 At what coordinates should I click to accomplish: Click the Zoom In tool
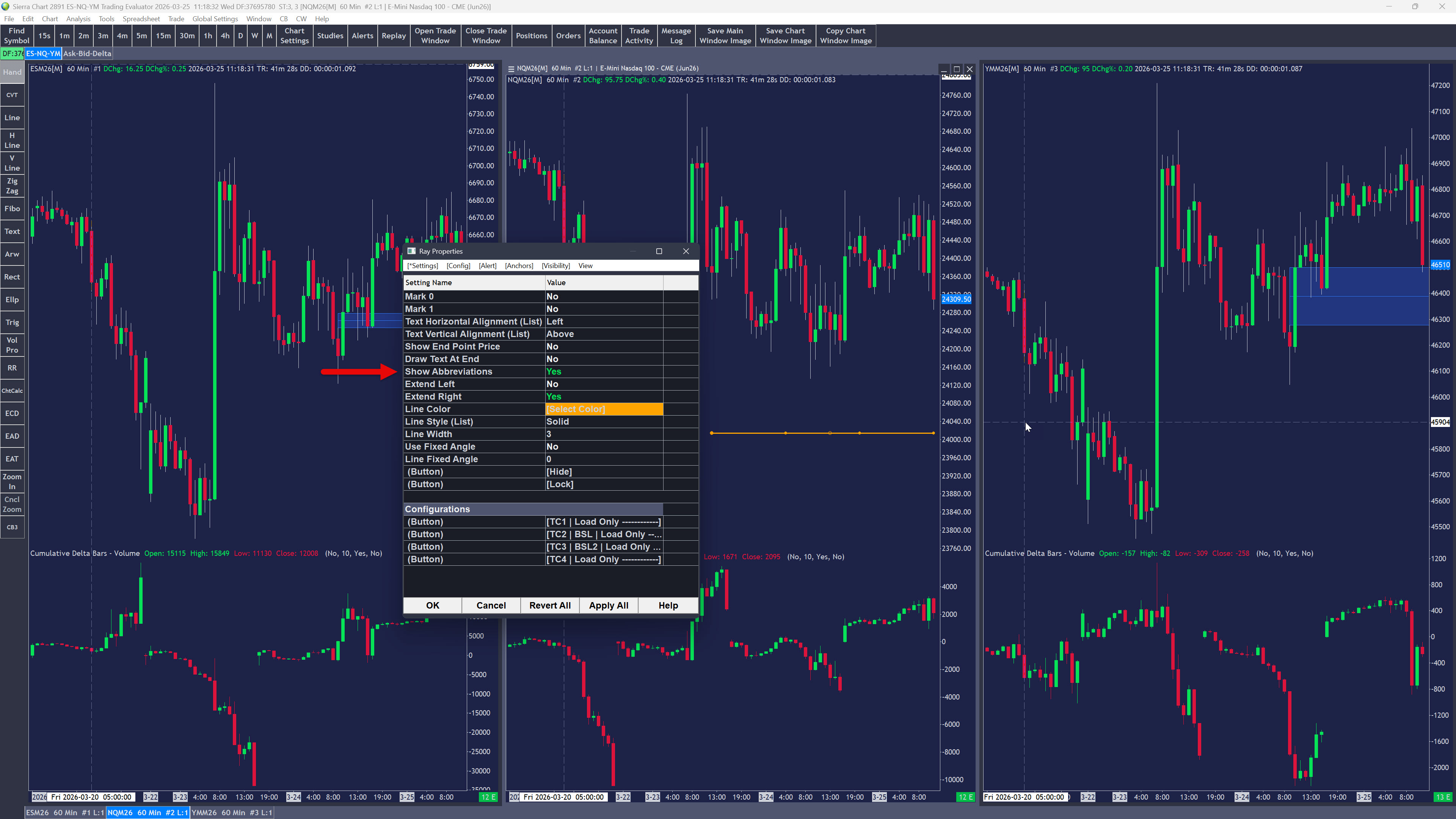(x=12, y=482)
